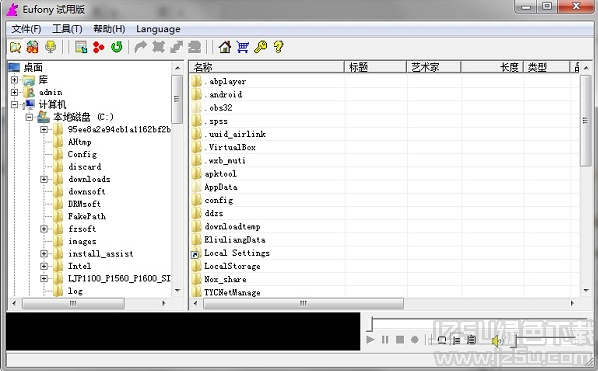Click the yellow key registration icon
This screenshot has height=371, width=598.
[x=261, y=47]
